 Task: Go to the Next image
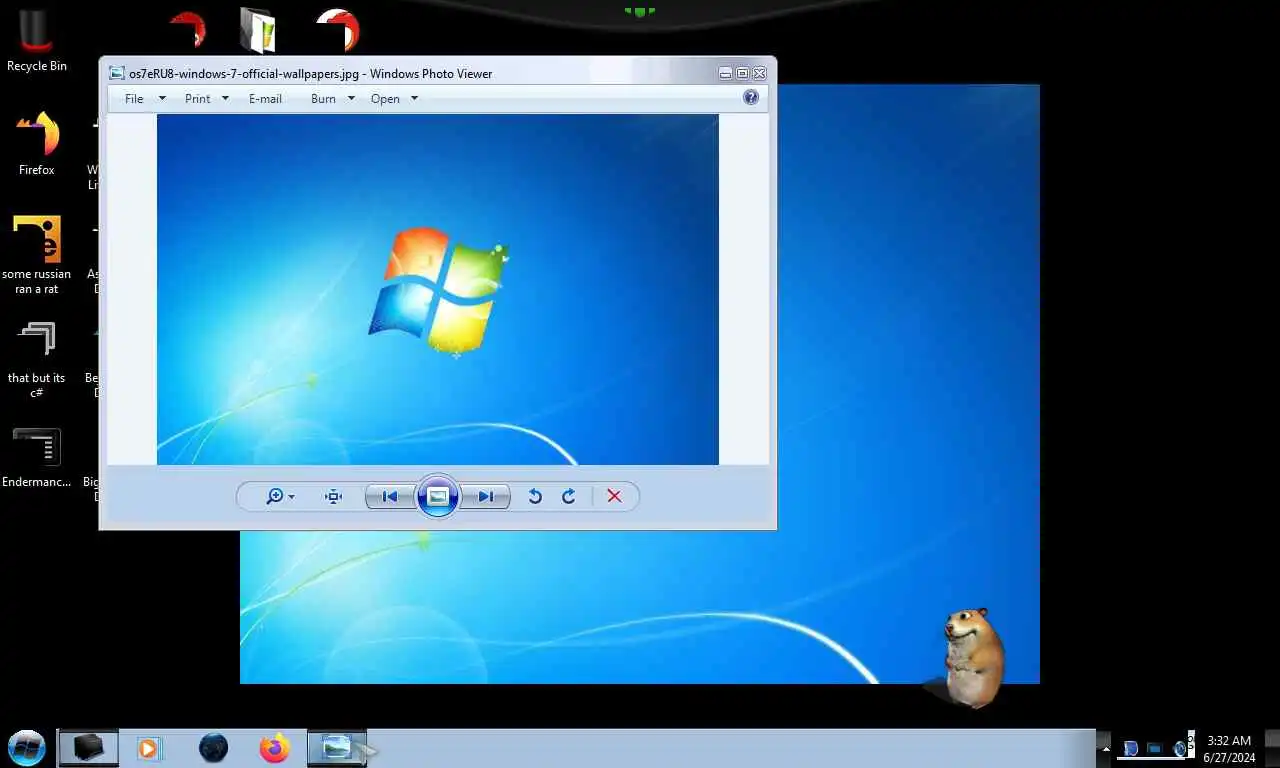(485, 496)
